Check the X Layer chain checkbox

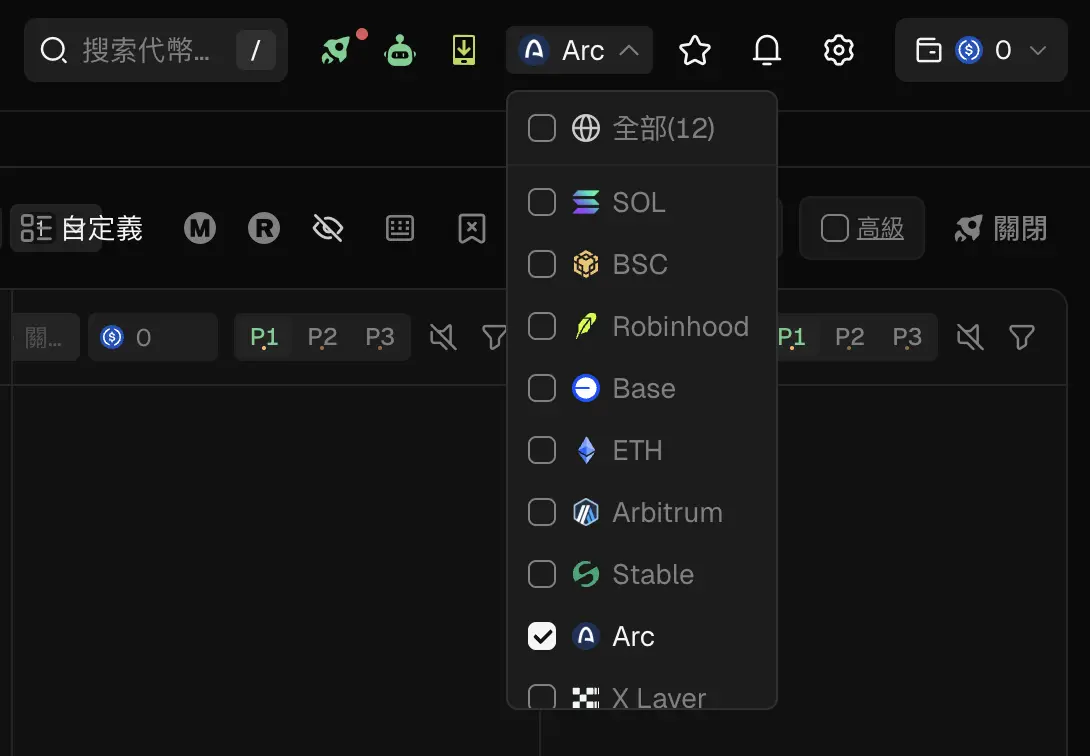[x=542, y=697]
